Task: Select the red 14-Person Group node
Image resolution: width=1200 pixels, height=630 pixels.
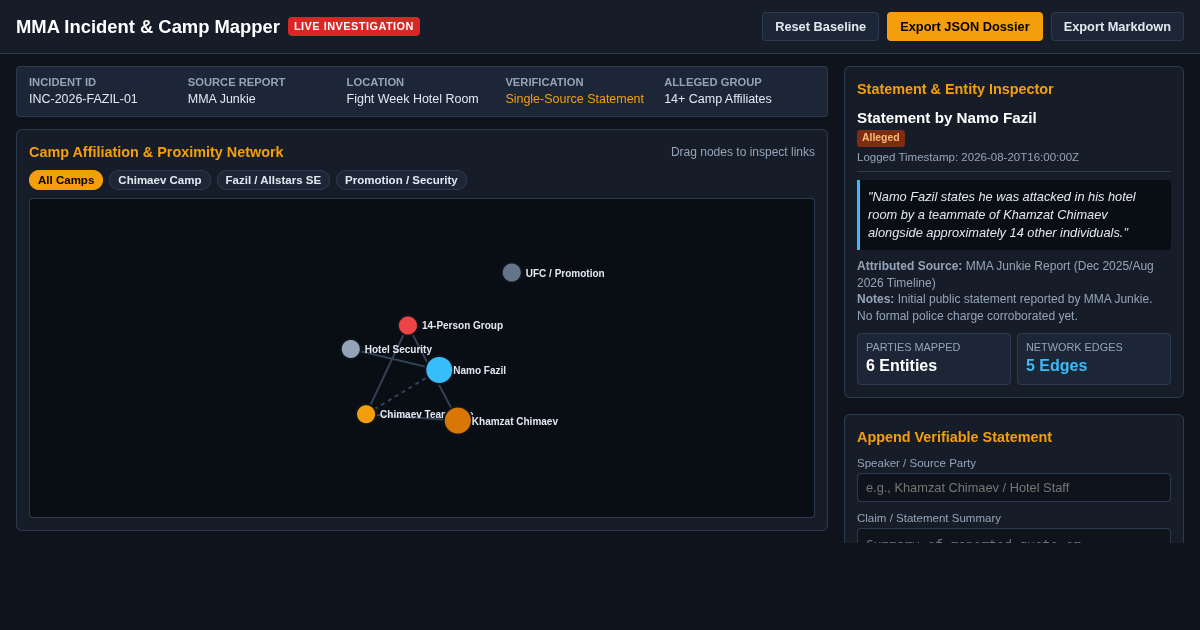Action: [x=408, y=325]
